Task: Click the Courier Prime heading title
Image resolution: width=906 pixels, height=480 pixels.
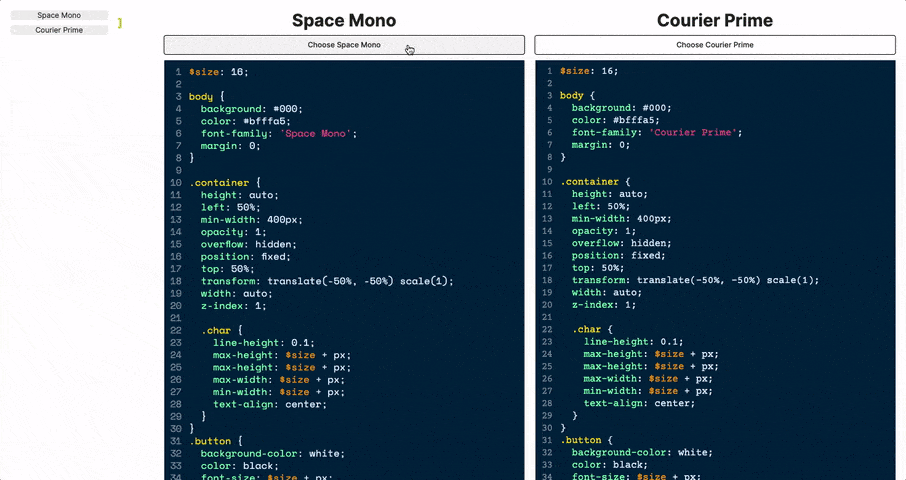Action: (714, 20)
